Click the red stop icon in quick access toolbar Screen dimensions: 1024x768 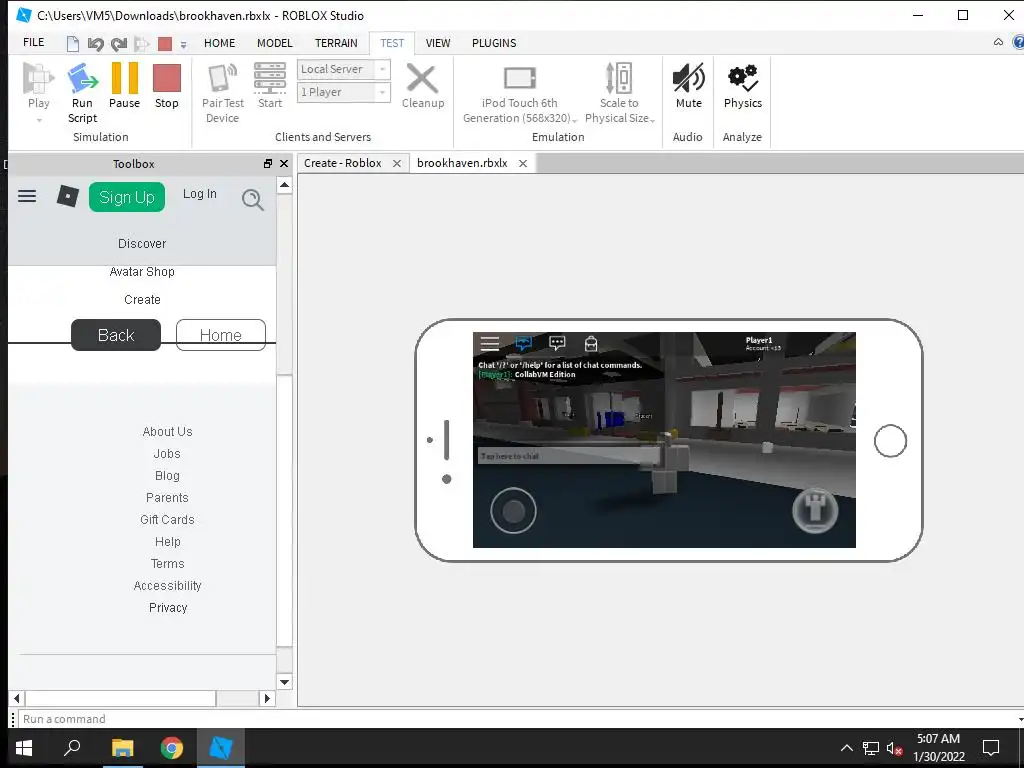(165, 44)
